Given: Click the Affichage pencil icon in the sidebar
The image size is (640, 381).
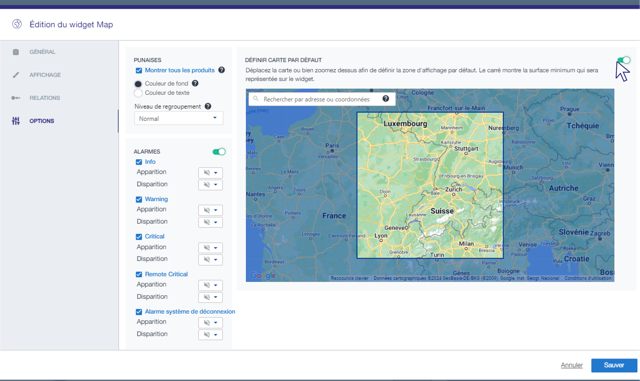Looking at the screenshot, I should (x=16, y=75).
